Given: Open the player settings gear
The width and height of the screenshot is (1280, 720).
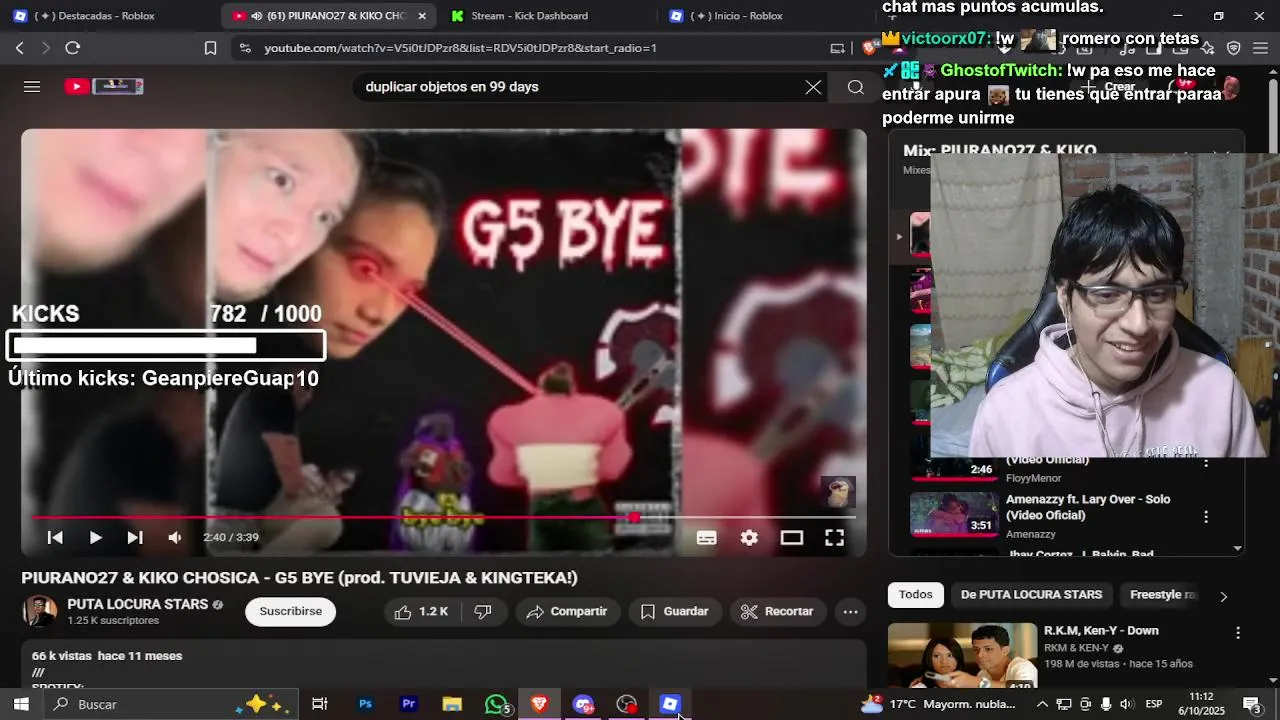Looking at the screenshot, I should [x=749, y=538].
